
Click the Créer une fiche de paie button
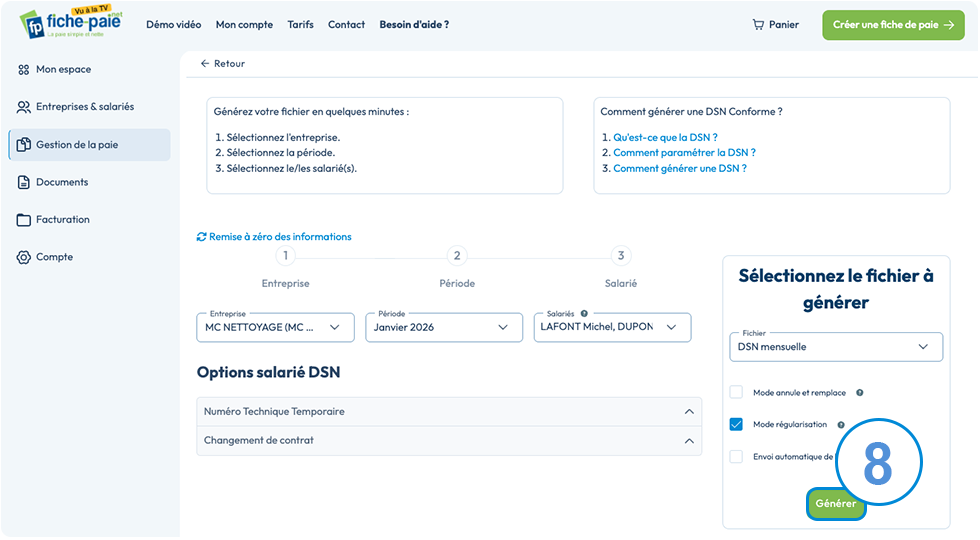click(893, 24)
